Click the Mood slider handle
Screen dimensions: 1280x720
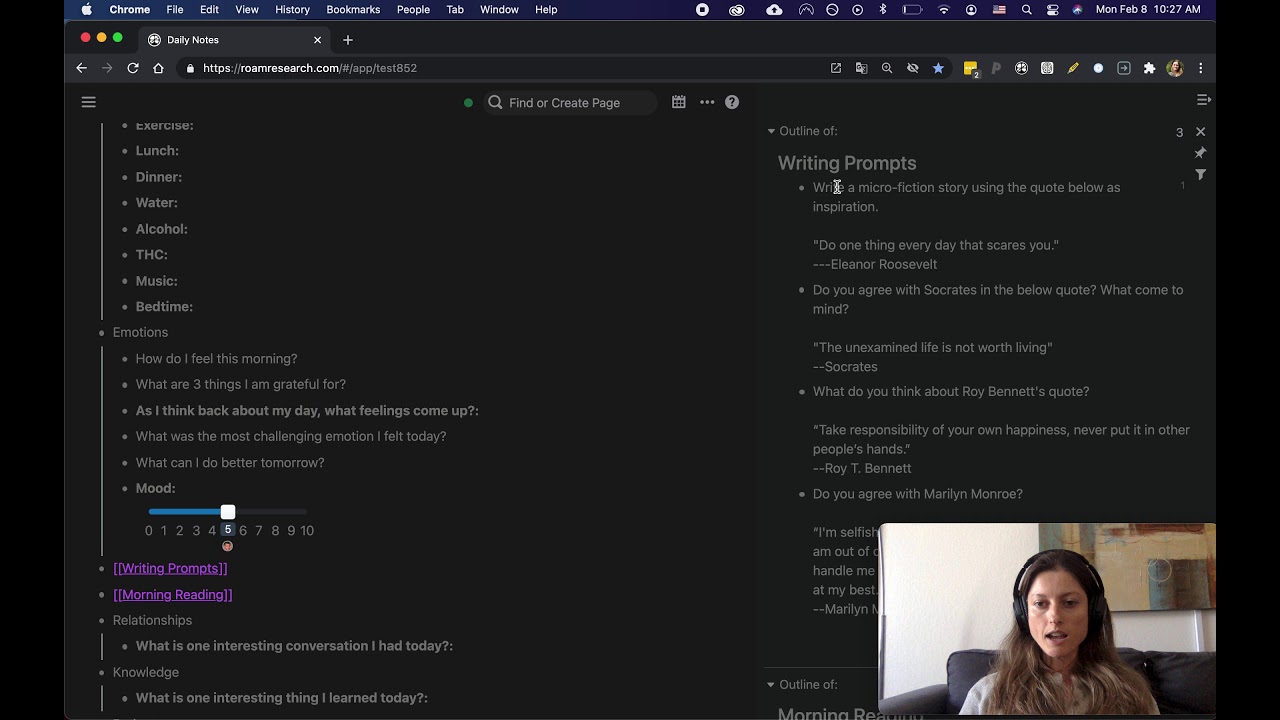coord(228,512)
